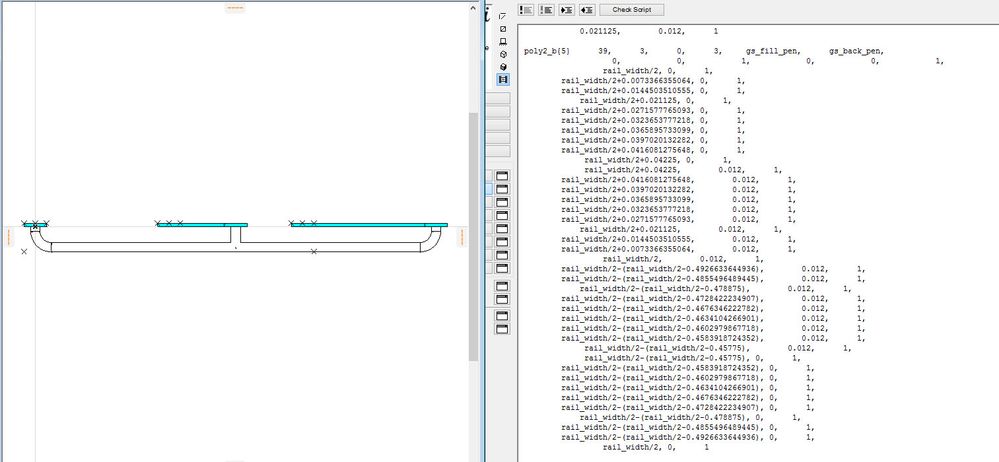Click the Check Script button
The image size is (999, 462).
(x=633, y=10)
